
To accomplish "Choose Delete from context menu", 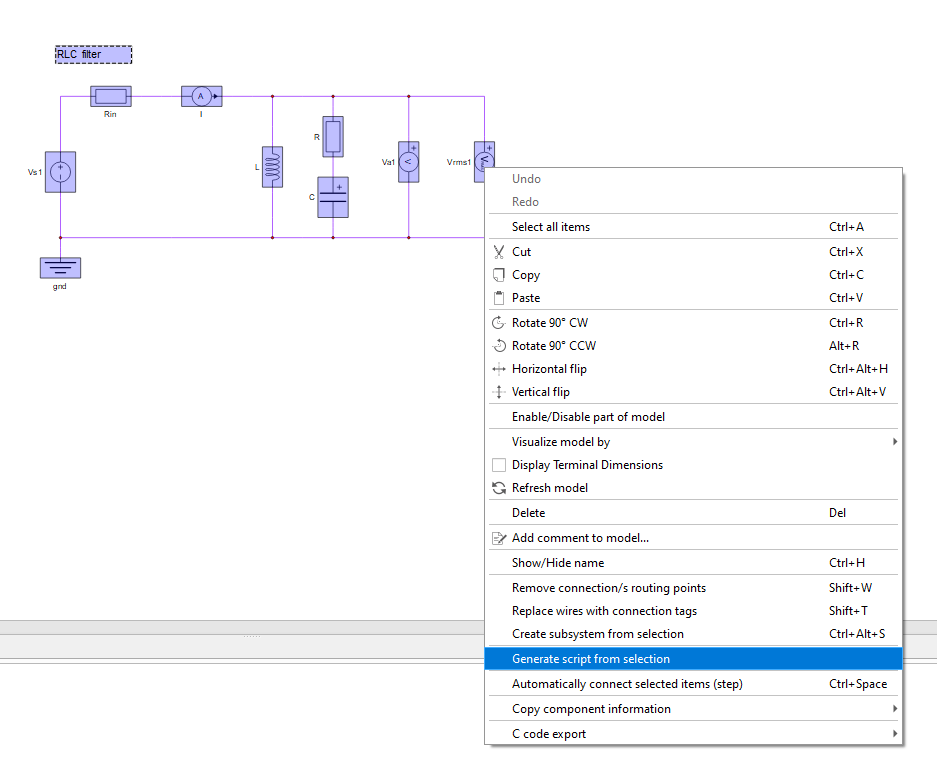I will tap(693, 513).
